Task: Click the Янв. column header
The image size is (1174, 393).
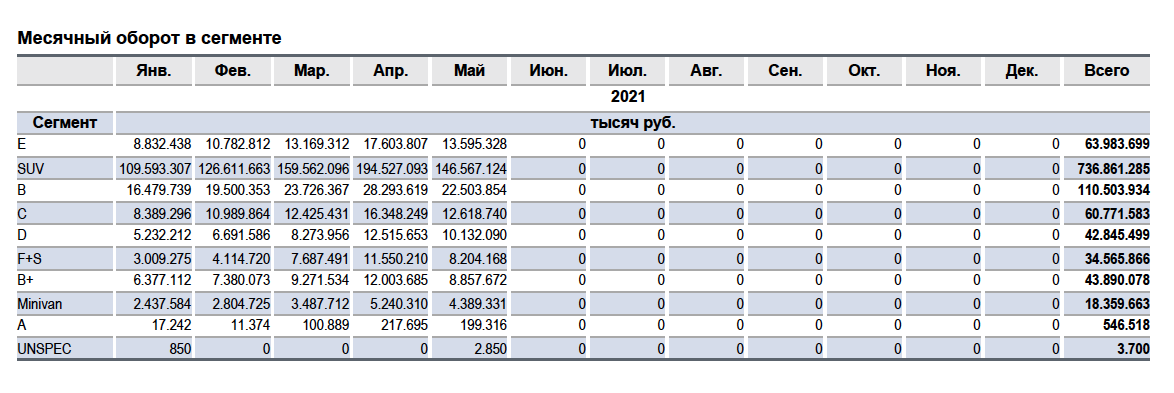Action: tap(153, 71)
